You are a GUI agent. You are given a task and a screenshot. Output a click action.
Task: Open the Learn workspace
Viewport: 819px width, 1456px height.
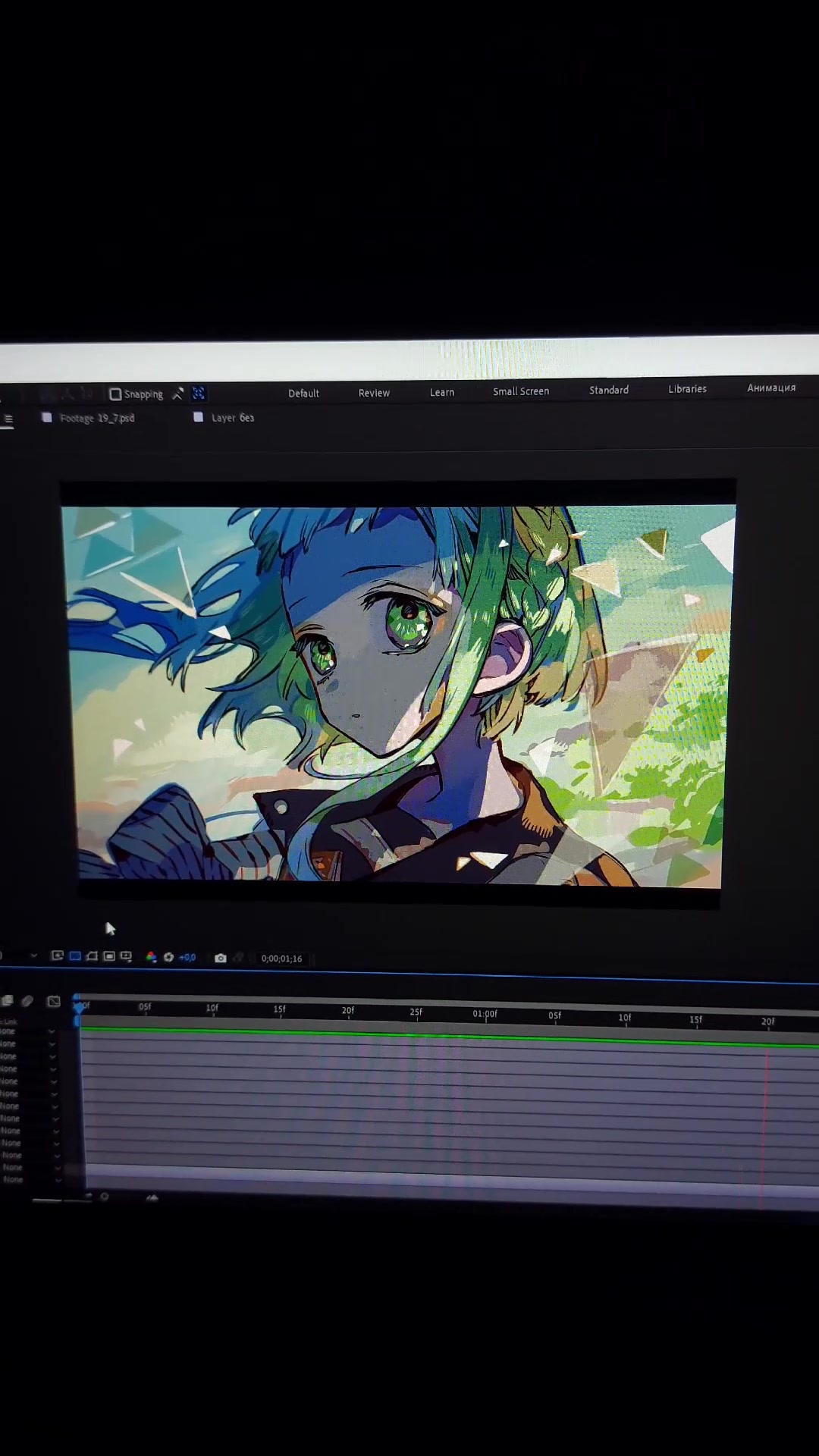pyautogui.click(x=442, y=392)
